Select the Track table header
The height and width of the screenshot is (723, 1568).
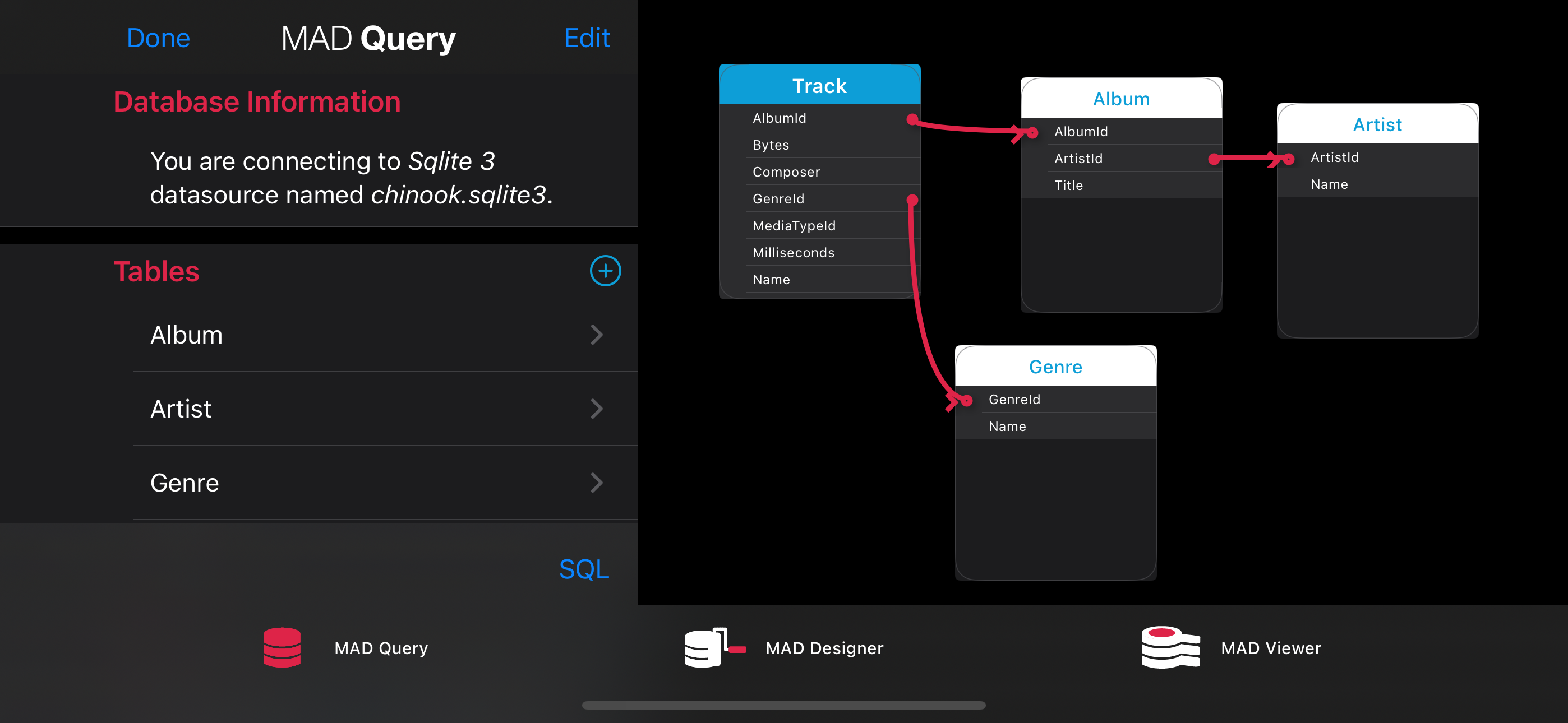[819, 85]
